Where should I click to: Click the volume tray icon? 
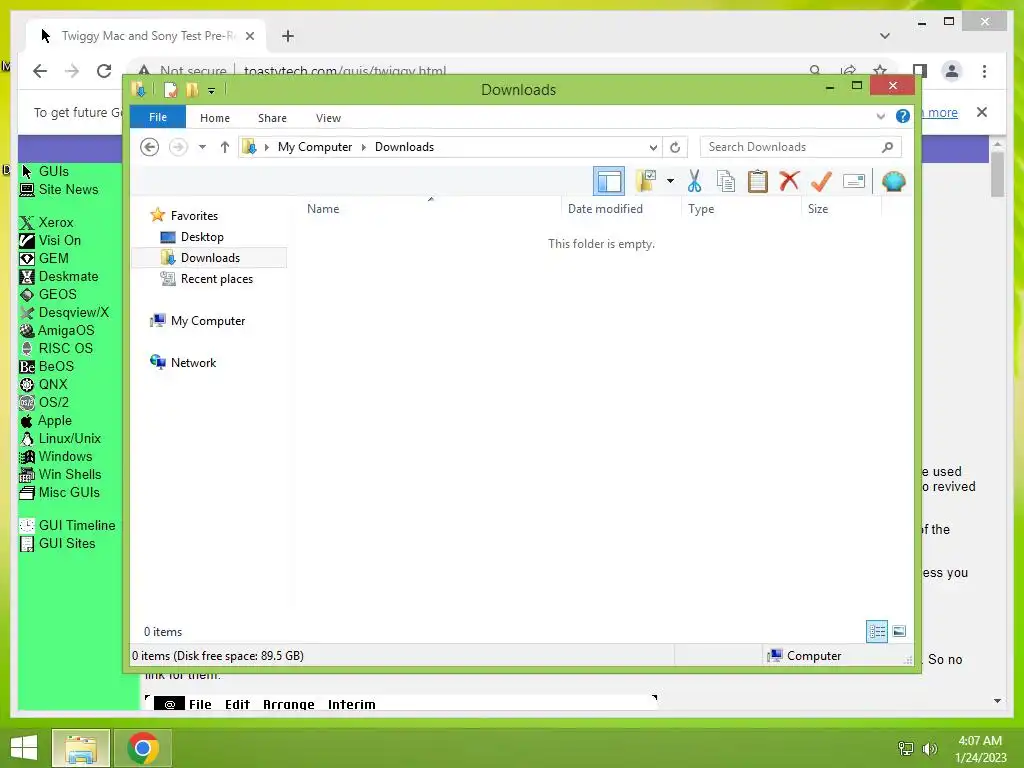coord(929,748)
